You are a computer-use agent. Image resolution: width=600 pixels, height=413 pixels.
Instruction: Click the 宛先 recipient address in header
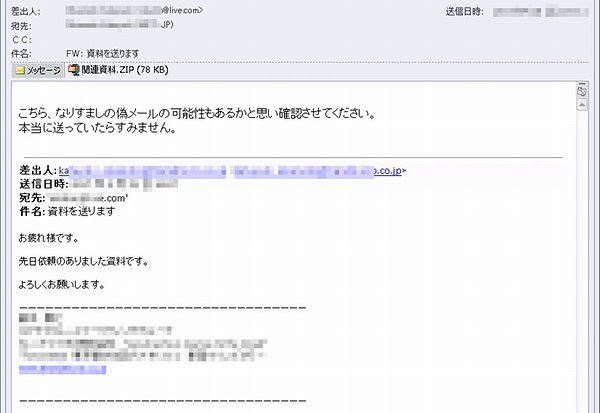click(119, 25)
